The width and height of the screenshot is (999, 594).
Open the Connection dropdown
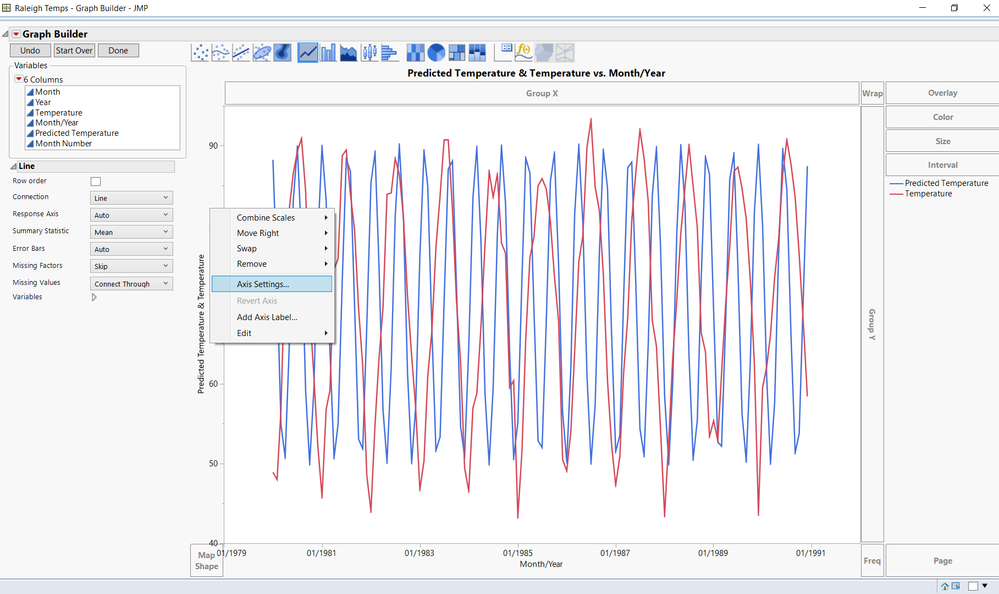(131, 198)
